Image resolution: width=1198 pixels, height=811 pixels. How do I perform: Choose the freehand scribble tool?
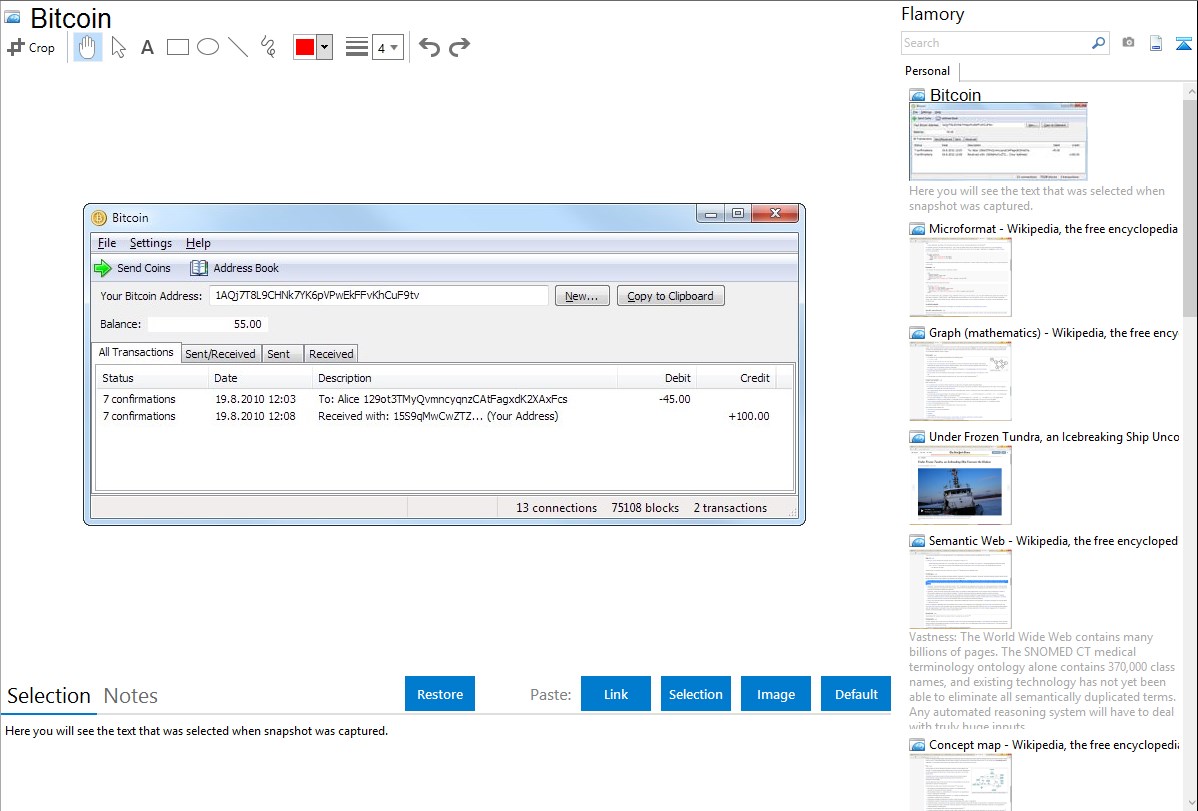(x=268, y=47)
